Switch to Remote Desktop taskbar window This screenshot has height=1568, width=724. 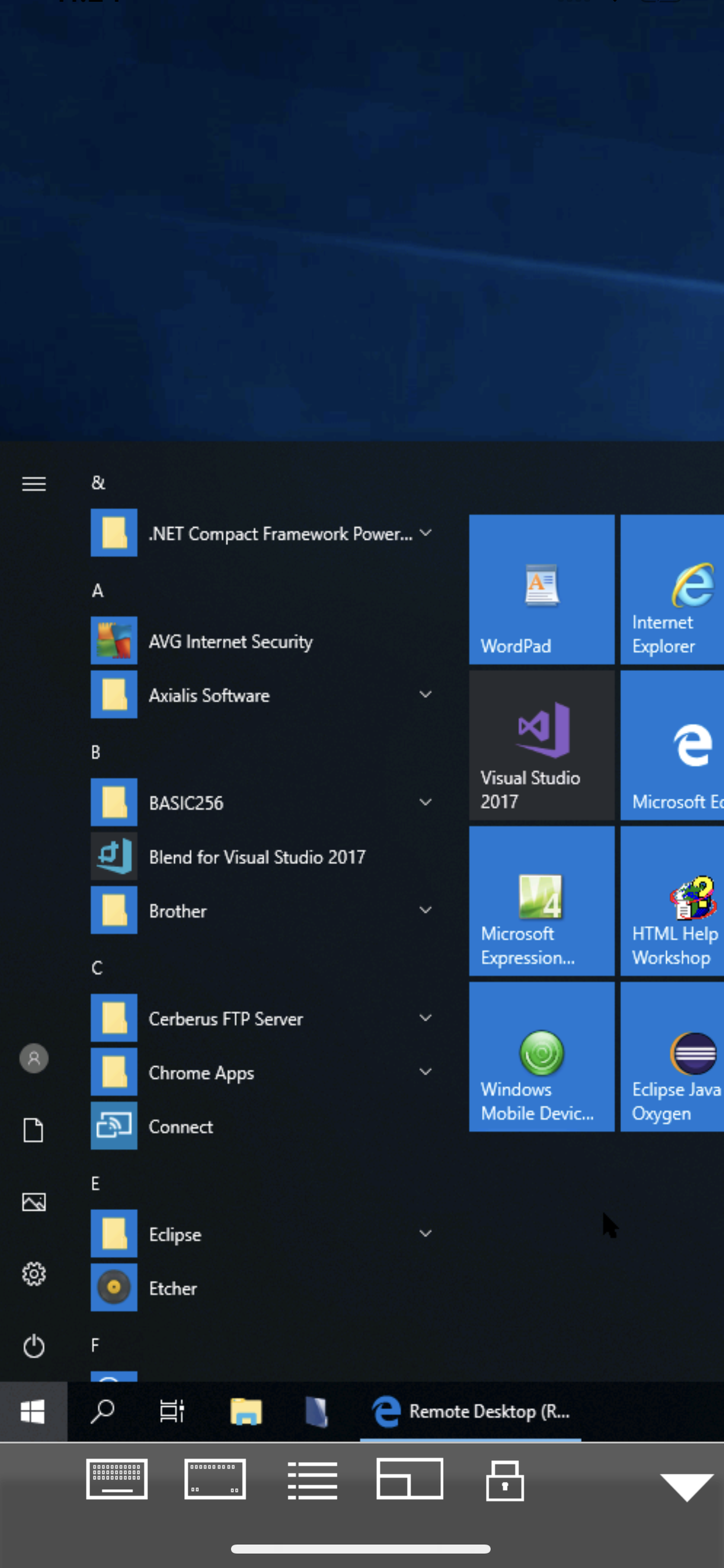(x=470, y=1412)
